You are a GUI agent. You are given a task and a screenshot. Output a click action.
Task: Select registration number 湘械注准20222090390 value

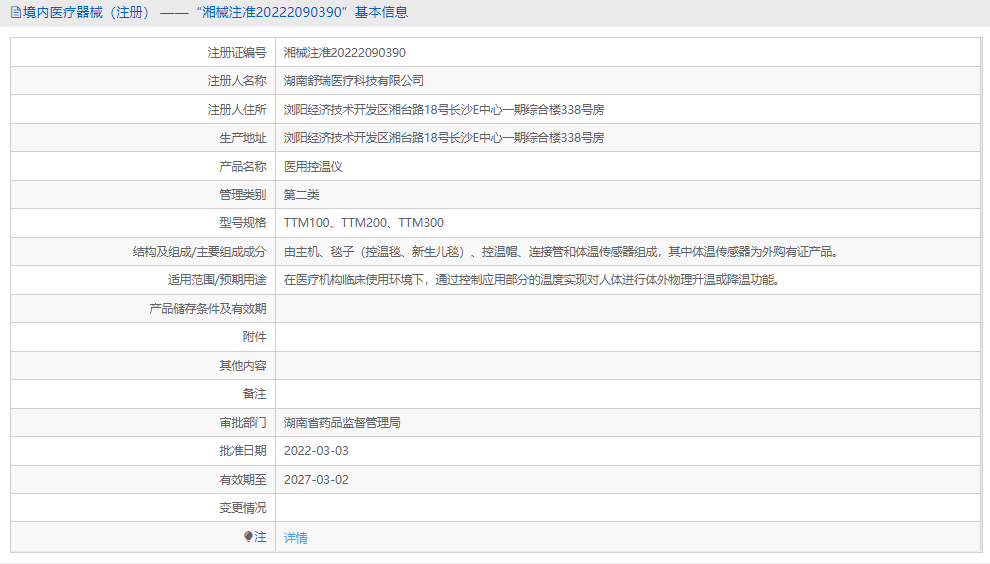tap(345, 52)
